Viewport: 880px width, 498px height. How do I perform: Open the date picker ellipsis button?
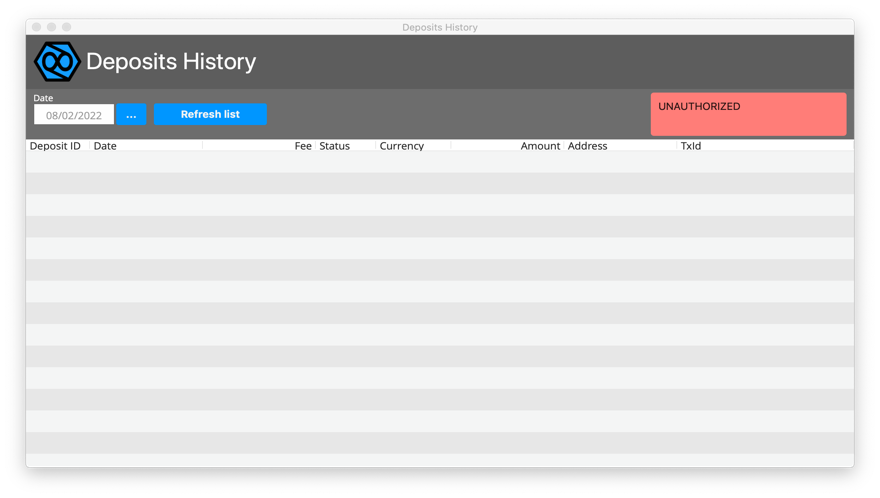(x=131, y=115)
